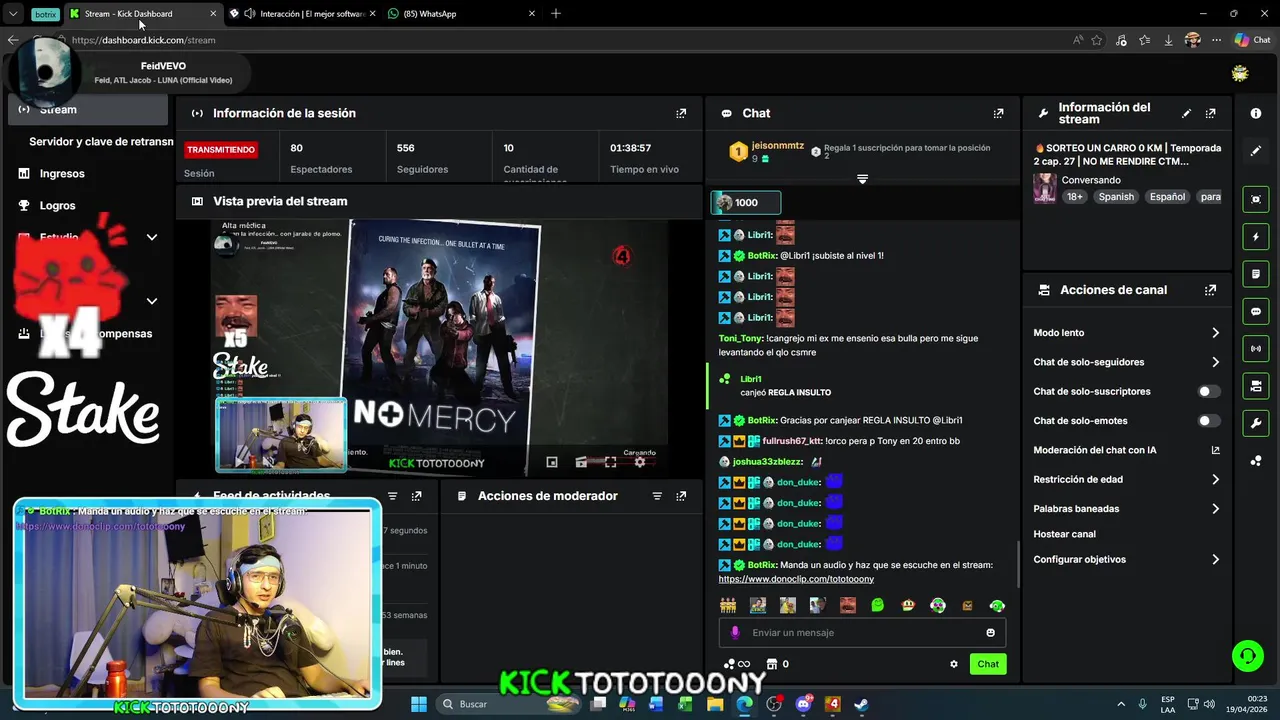This screenshot has width=1280, height=720.
Task: Open filter icon in Acciones de moderador
Action: click(x=657, y=496)
